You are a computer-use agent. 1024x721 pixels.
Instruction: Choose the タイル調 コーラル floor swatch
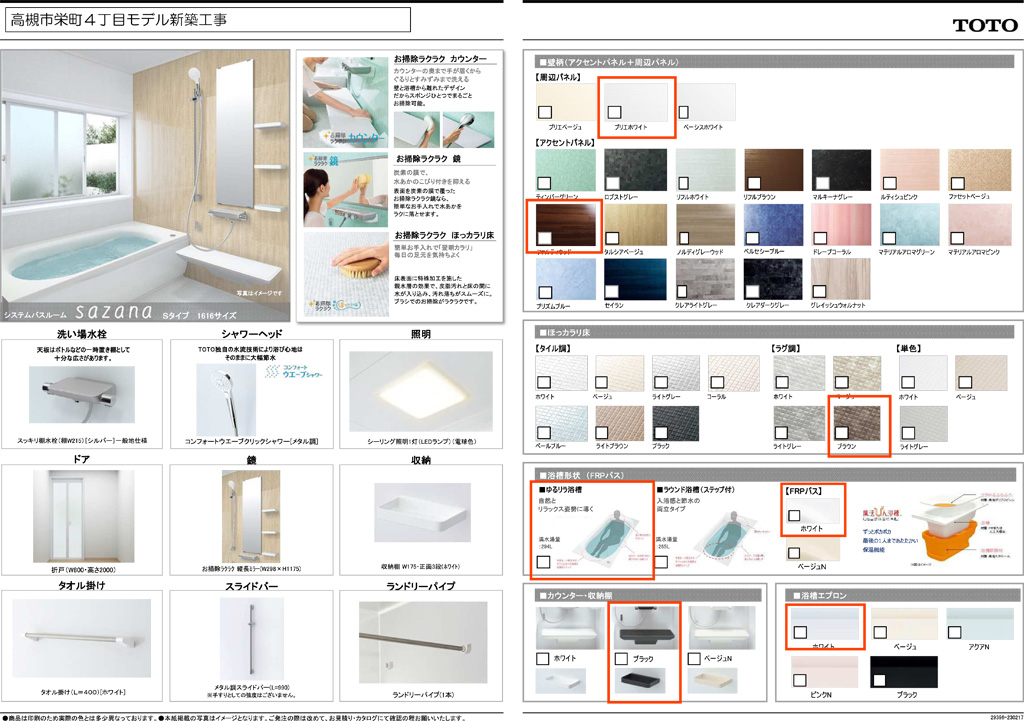734,373
